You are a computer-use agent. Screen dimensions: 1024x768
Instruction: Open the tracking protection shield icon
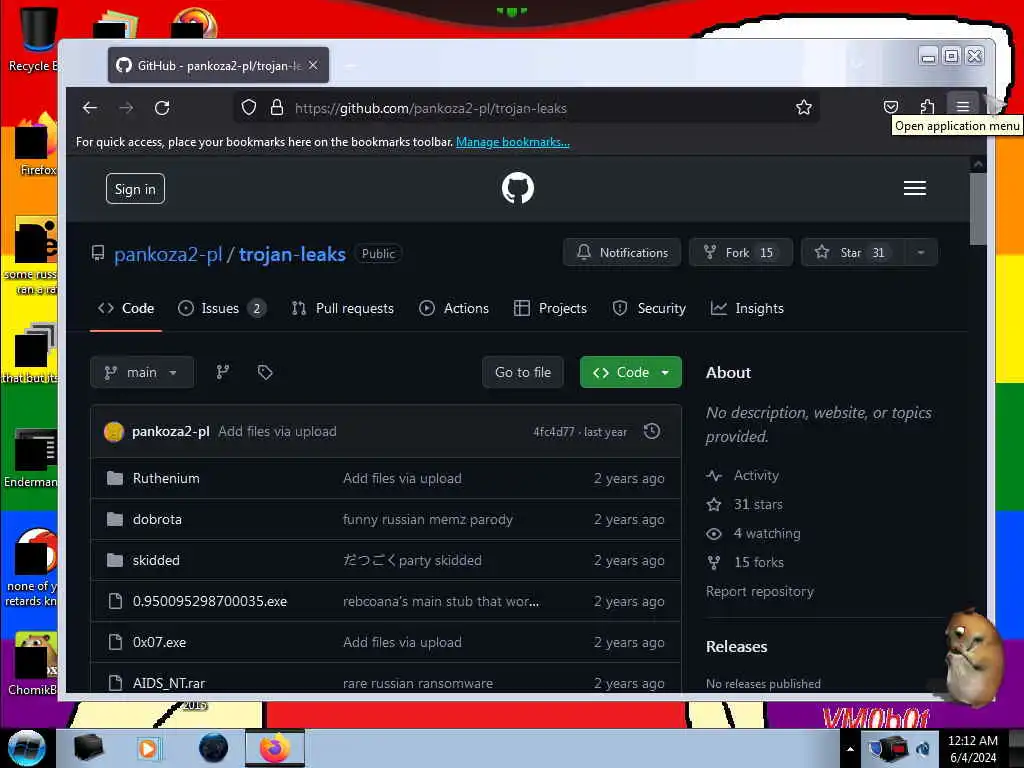(249, 107)
